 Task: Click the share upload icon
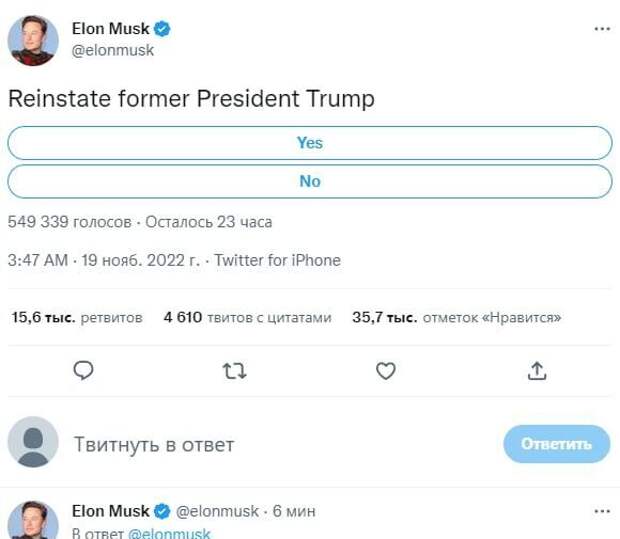(537, 371)
